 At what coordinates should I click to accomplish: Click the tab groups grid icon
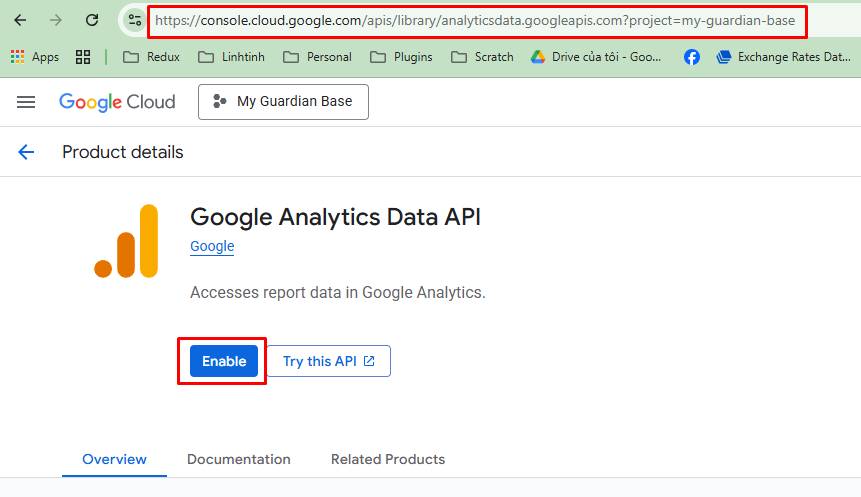click(x=83, y=57)
